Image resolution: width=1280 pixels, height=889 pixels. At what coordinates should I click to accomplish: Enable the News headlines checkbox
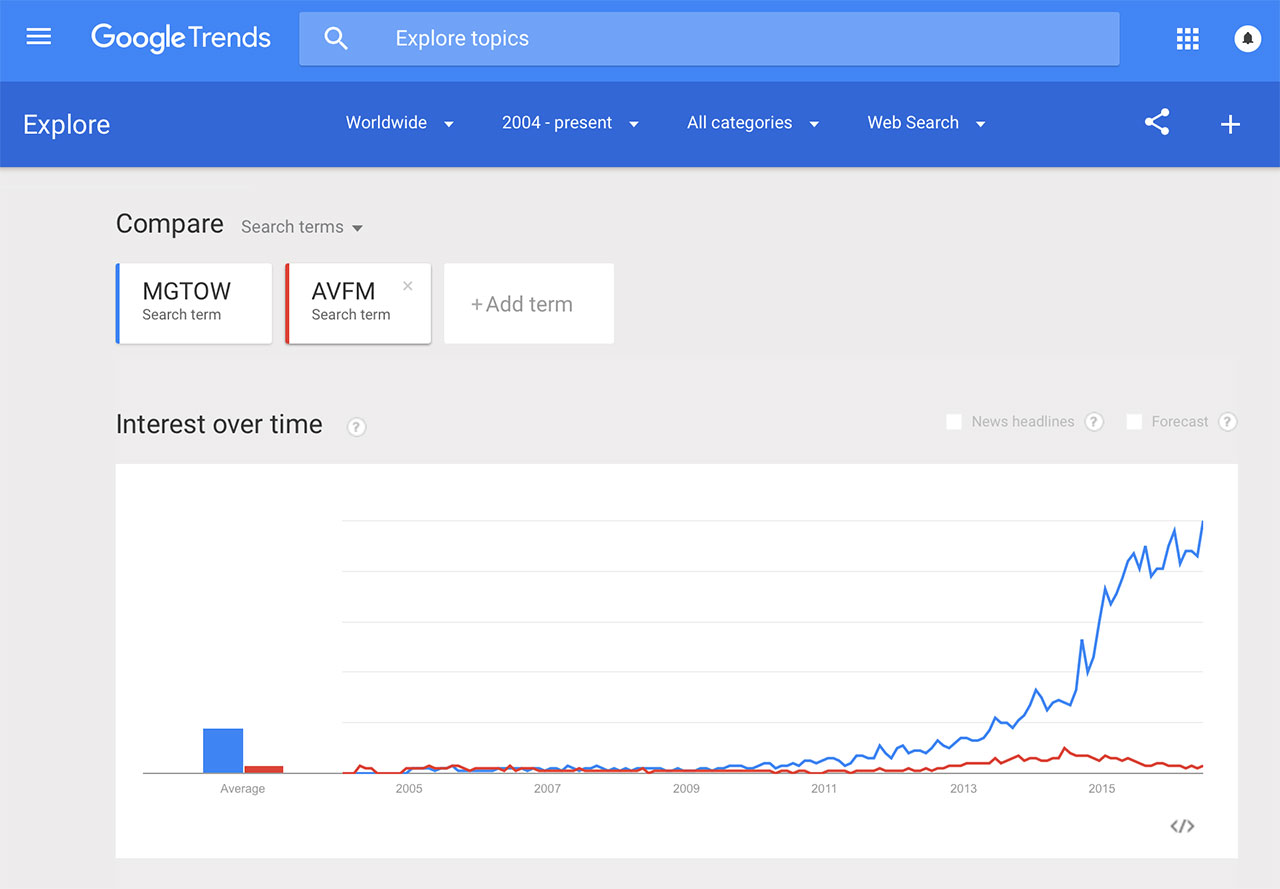(954, 422)
